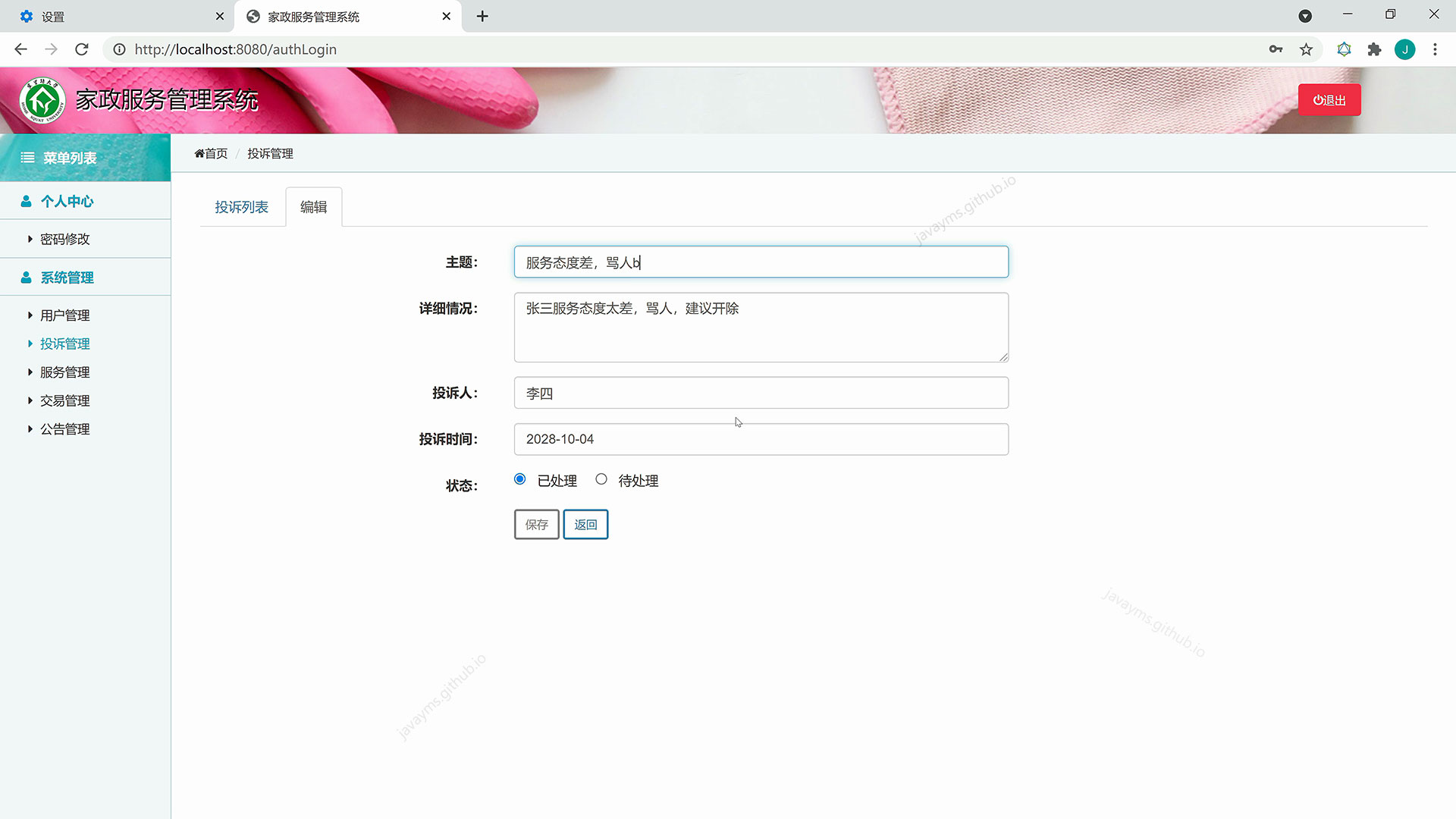This screenshot has height=819, width=1456.
Task: Open the browser extensions puzzle icon
Action: [x=1374, y=49]
